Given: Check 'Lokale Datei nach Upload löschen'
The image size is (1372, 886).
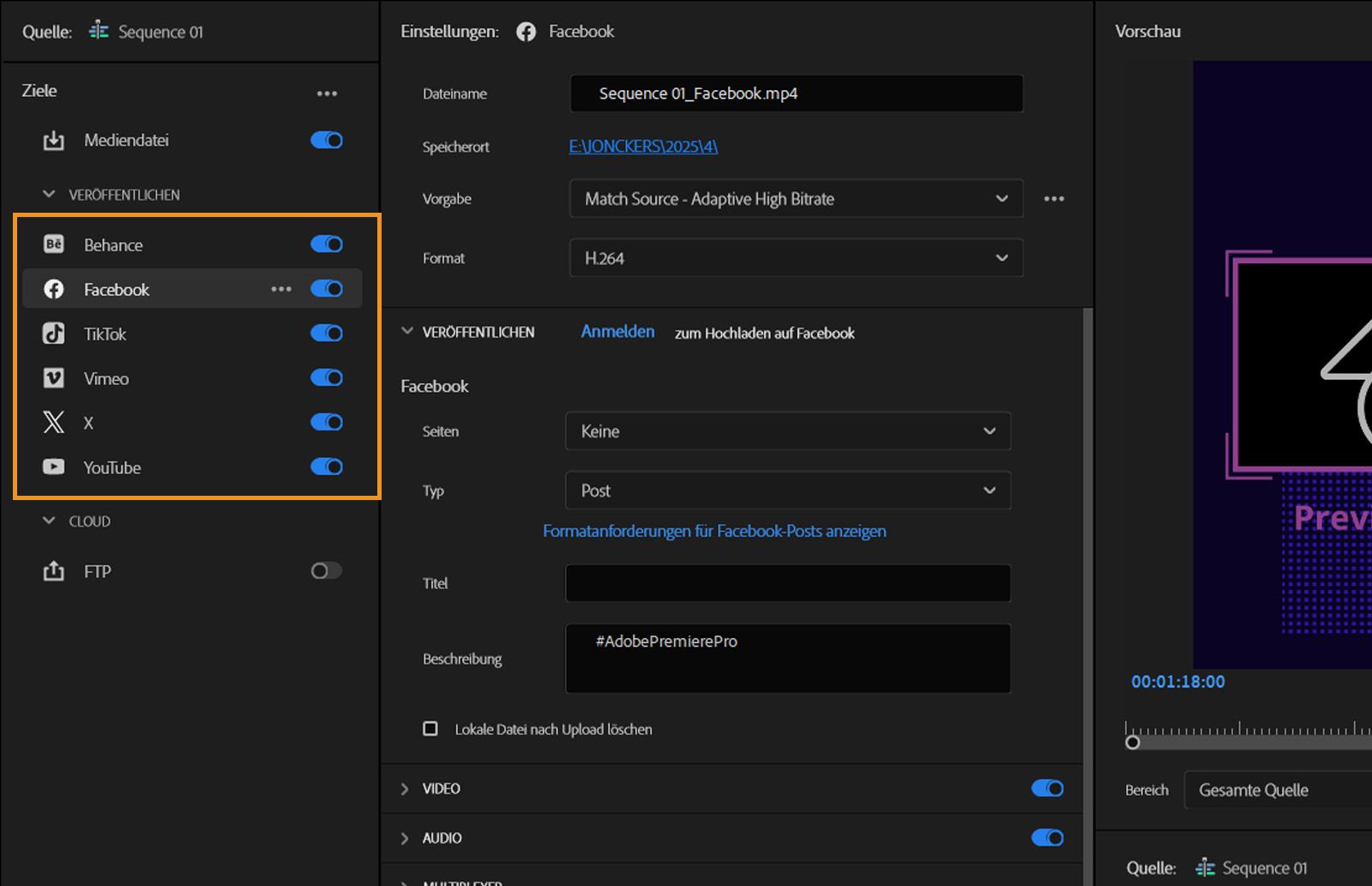Looking at the screenshot, I should point(430,729).
